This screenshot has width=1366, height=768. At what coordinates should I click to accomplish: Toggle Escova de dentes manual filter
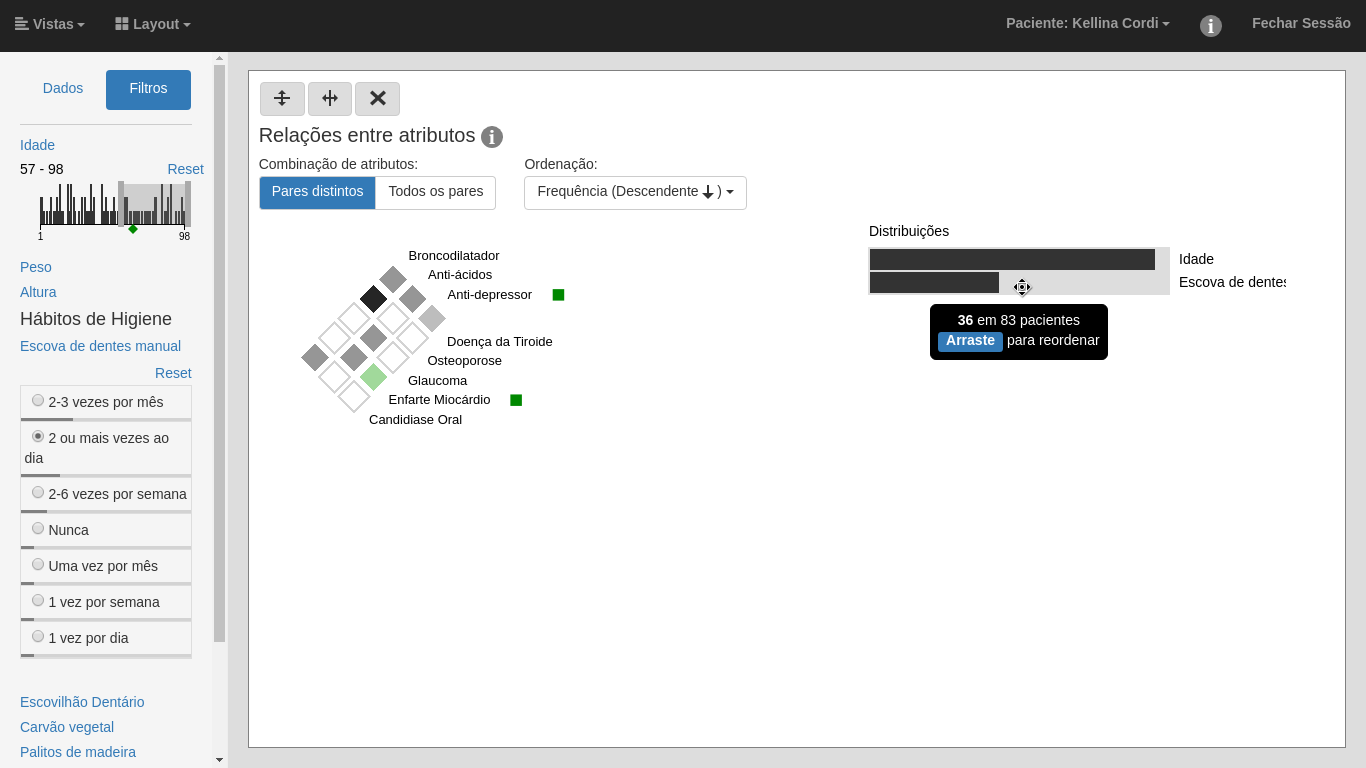(100, 346)
